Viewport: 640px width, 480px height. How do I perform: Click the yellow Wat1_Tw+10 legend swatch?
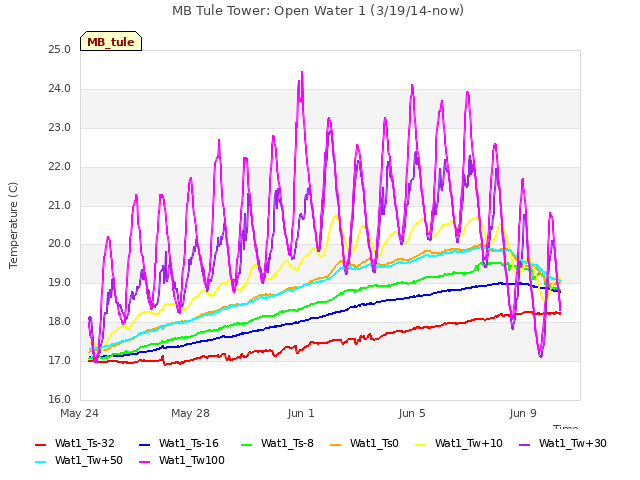coord(420,445)
